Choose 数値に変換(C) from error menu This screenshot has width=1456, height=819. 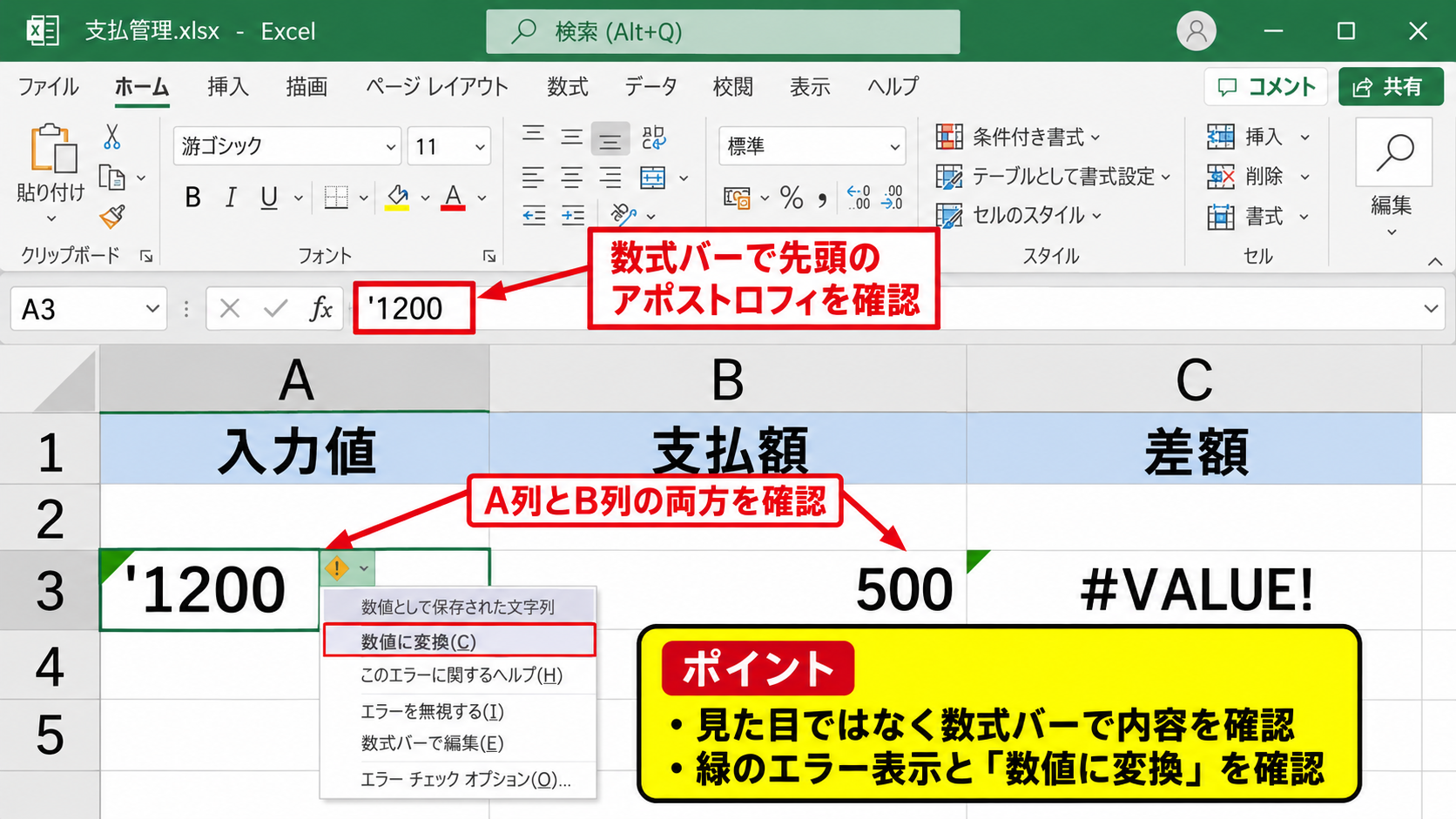[x=459, y=641]
